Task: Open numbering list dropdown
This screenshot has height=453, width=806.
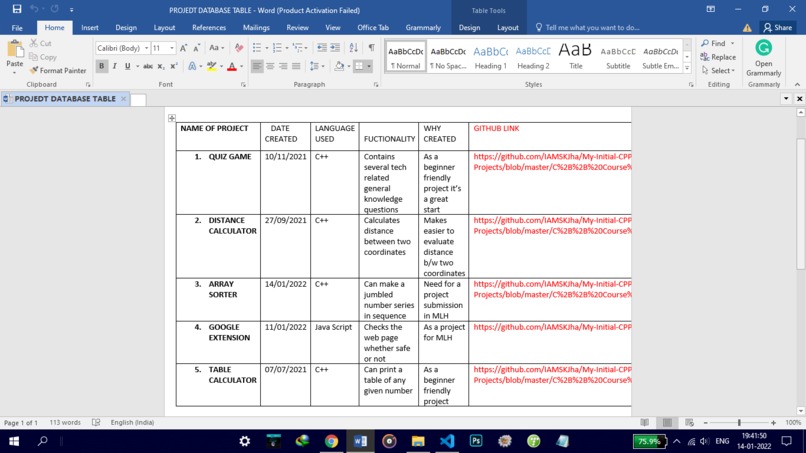Action: tap(287, 48)
